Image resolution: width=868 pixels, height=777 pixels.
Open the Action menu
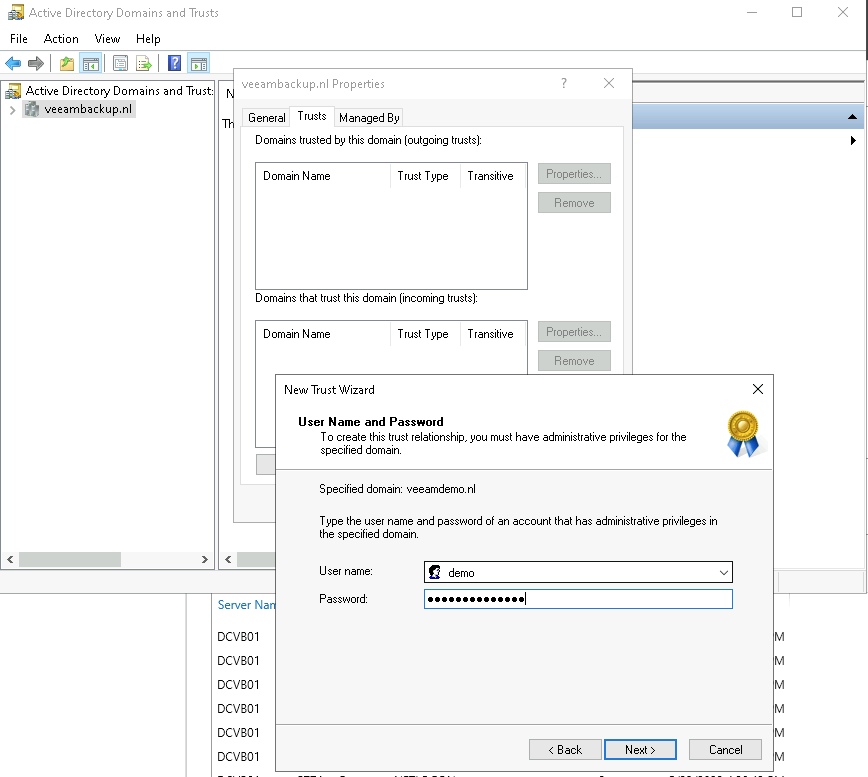tap(61, 39)
